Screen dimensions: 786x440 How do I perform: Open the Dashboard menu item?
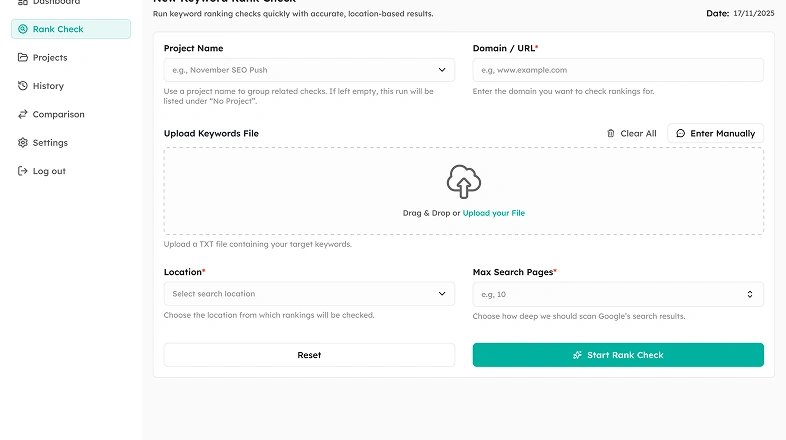tap(56, 3)
